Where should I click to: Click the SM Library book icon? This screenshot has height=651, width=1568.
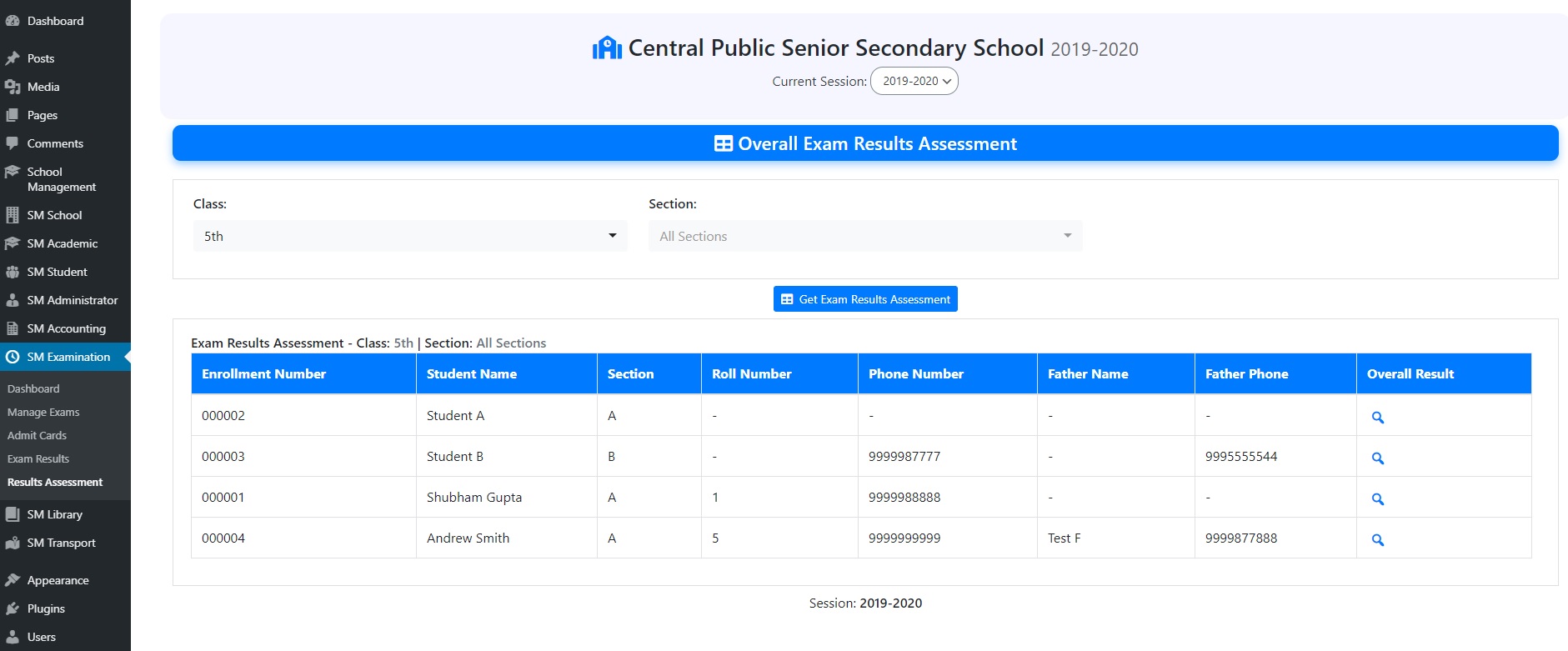[x=13, y=514]
